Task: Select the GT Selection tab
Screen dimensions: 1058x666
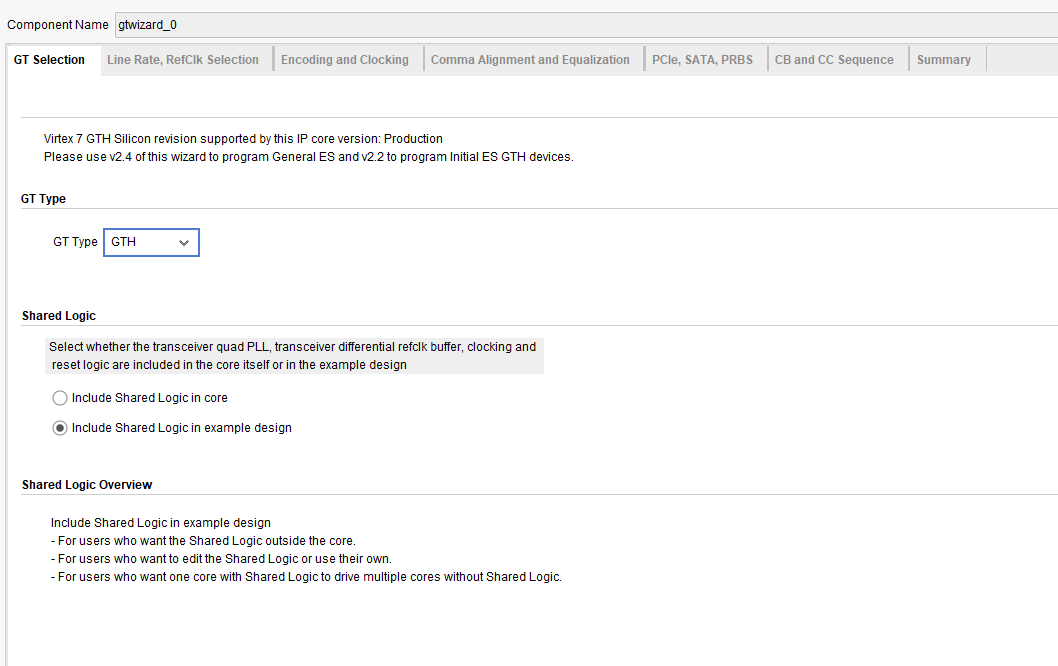Action: pyautogui.click(x=49, y=60)
